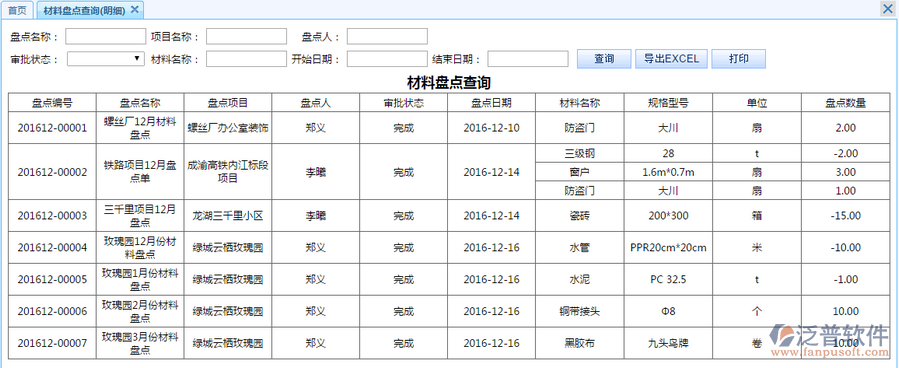Focus the 盘点名称 input field
This screenshot has width=899, height=368.
(x=106, y=37)
